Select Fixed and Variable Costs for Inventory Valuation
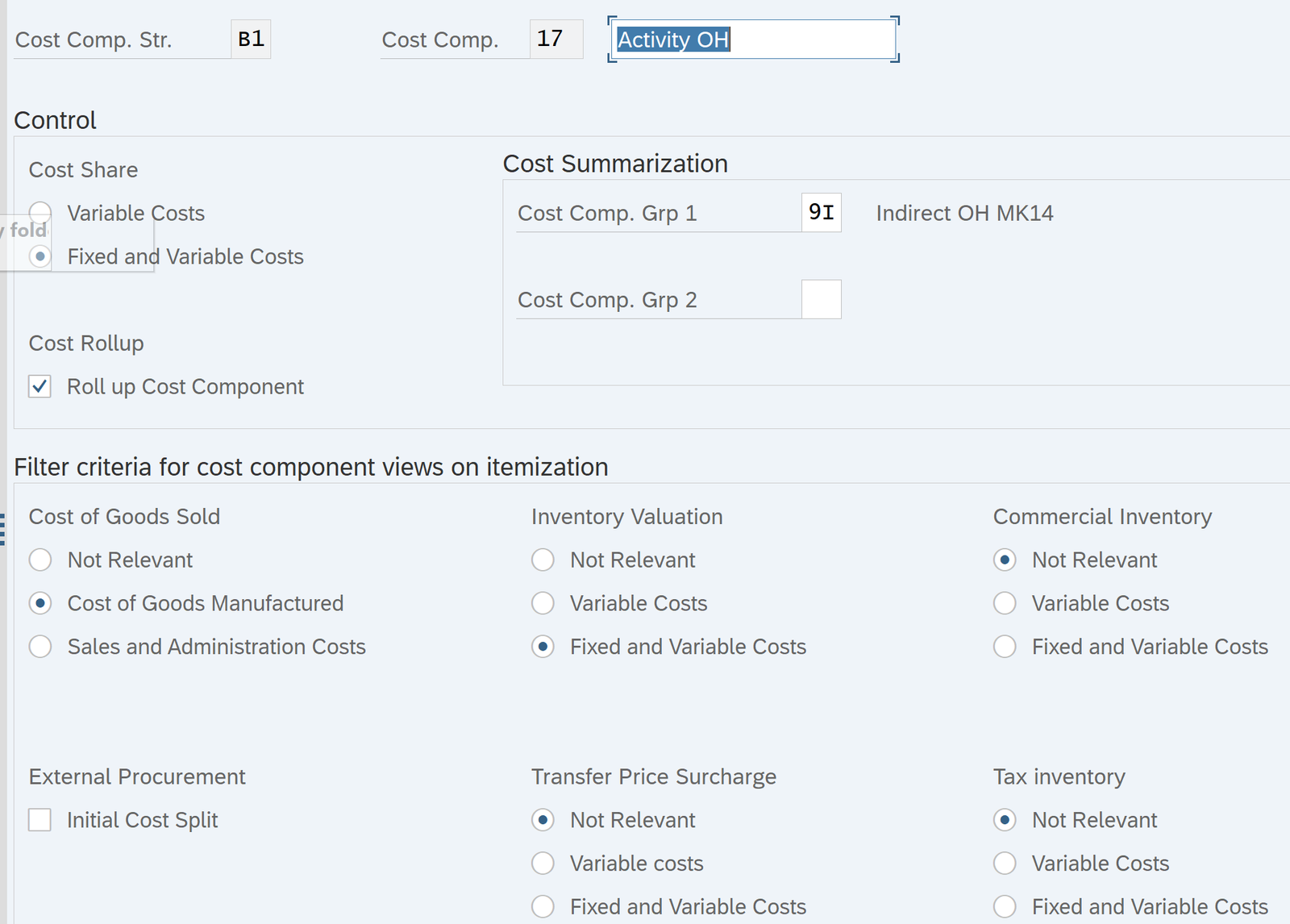Image resolution: width=1290 pixels, height=924 pixels. [x=543, y=647]
